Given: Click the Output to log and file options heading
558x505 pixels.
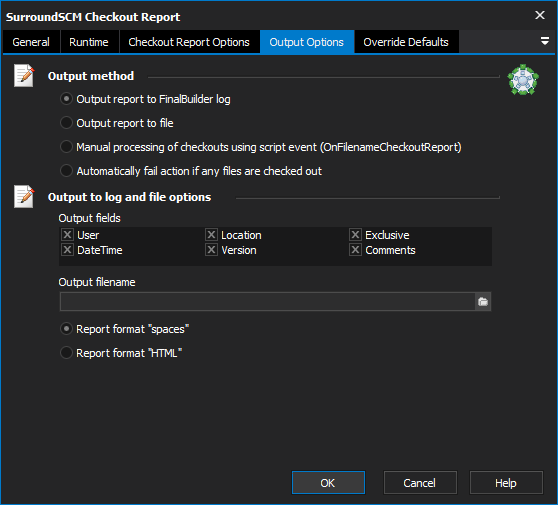Looking at the screenshot, I should [x=130, y=197].
